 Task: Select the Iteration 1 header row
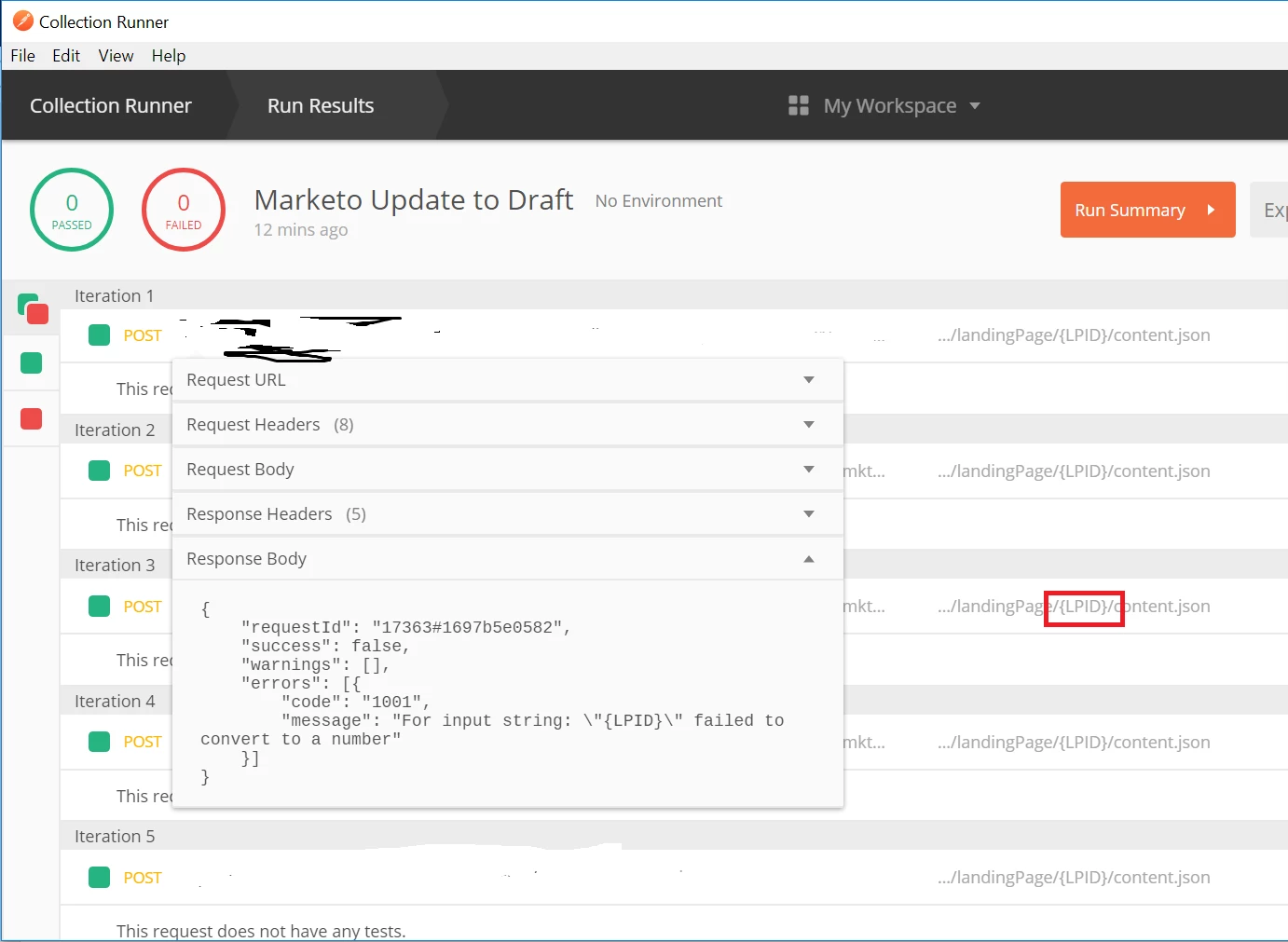(x=674, y=295)
